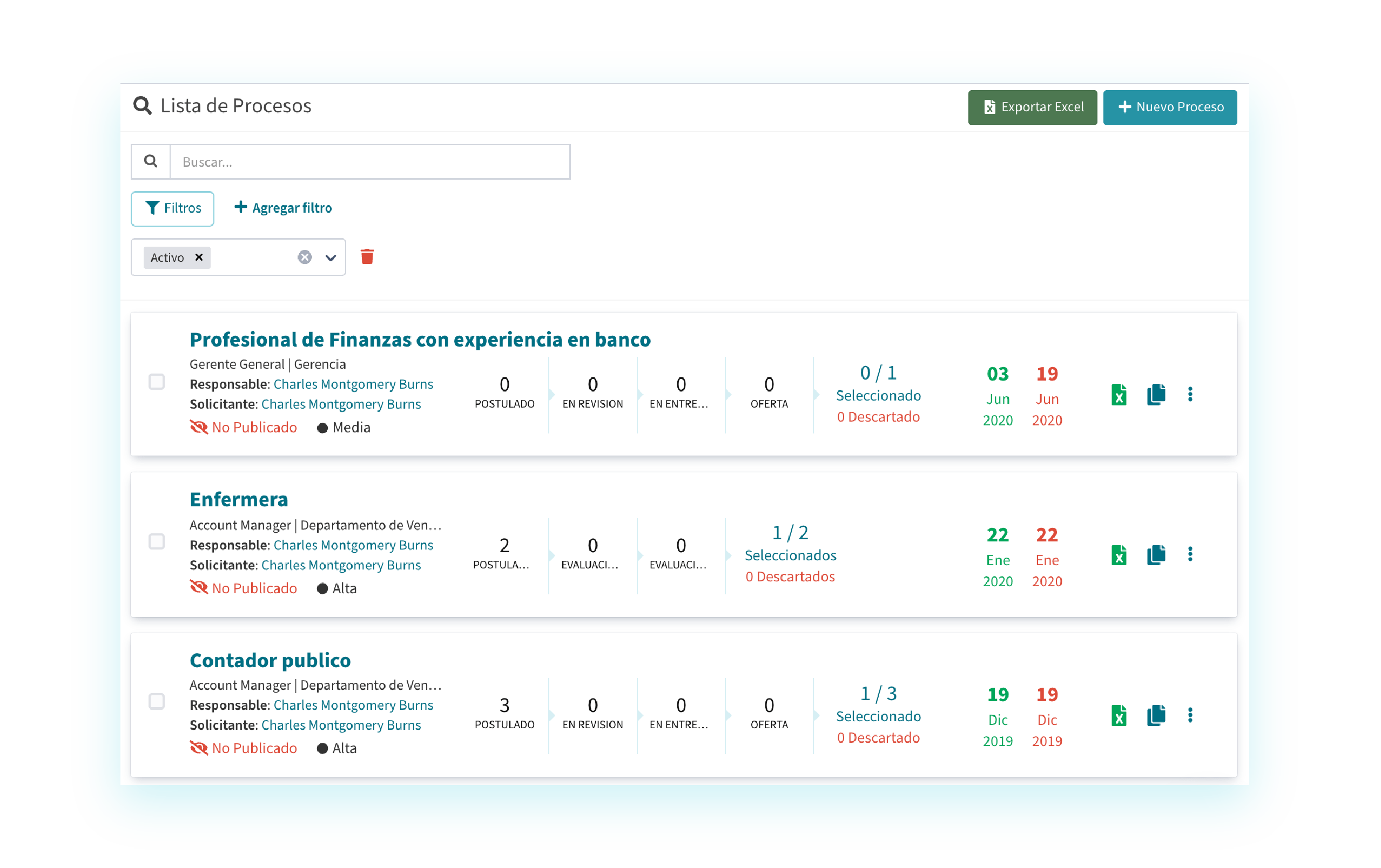This screenshot has width=1381, height=868.
Task: Check the Profesional de Finanzas row checkbox
Action: pos(157,382)
